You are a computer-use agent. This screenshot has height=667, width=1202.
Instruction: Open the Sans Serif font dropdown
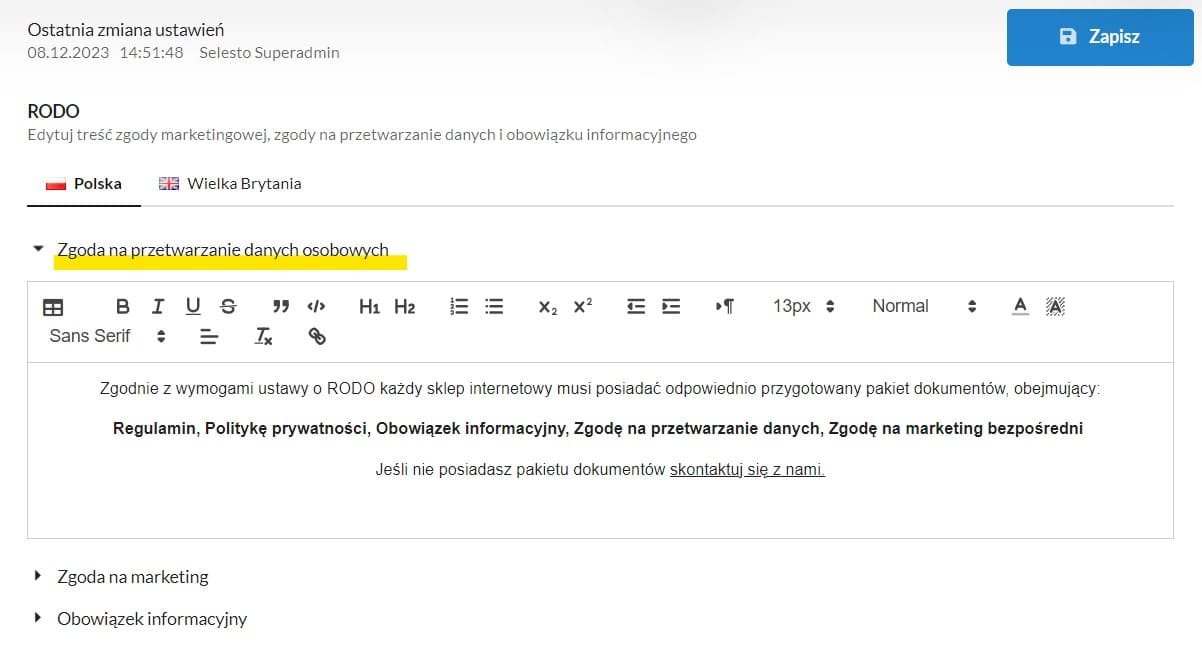[x=107, y=337]
